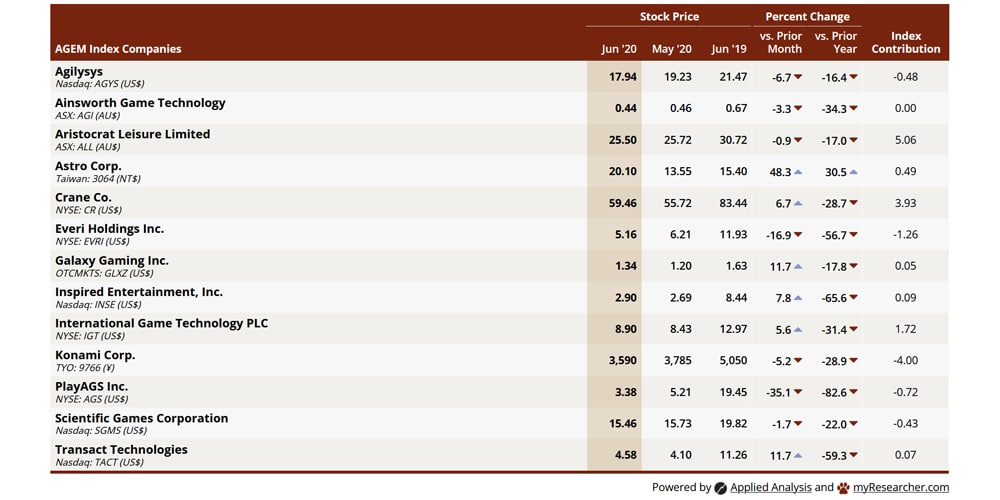The width and height of the screenshot is (1000, 500).
Task: Click the down arrow beside Konami Corp. -5.2
Action: tap(798, 361)
